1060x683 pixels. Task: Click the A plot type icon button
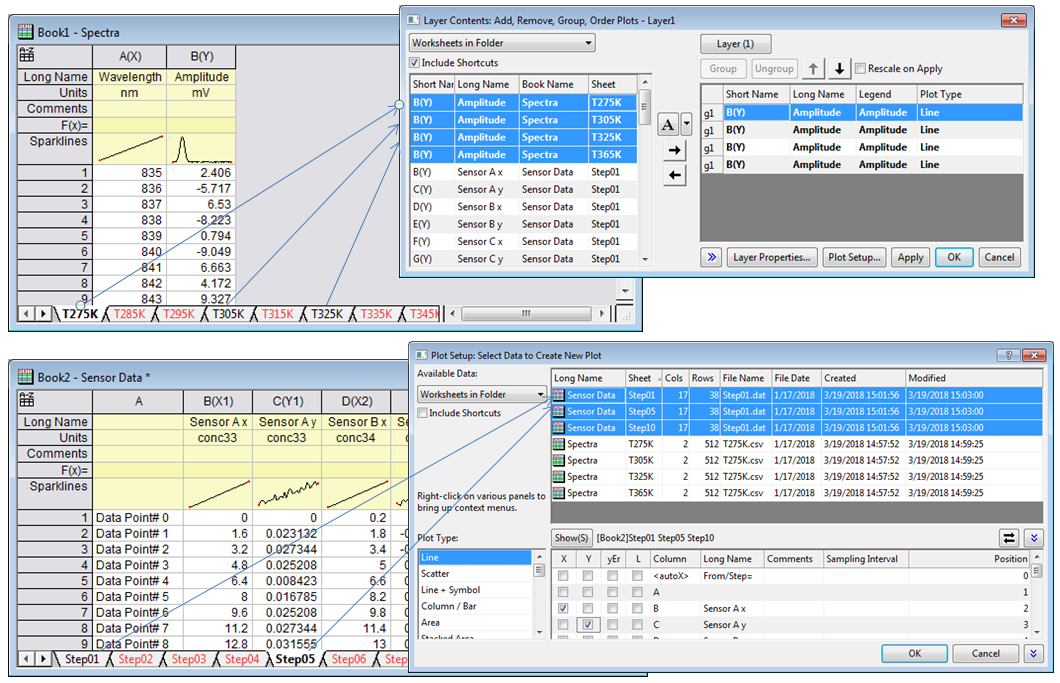click(x=668, y=124)
